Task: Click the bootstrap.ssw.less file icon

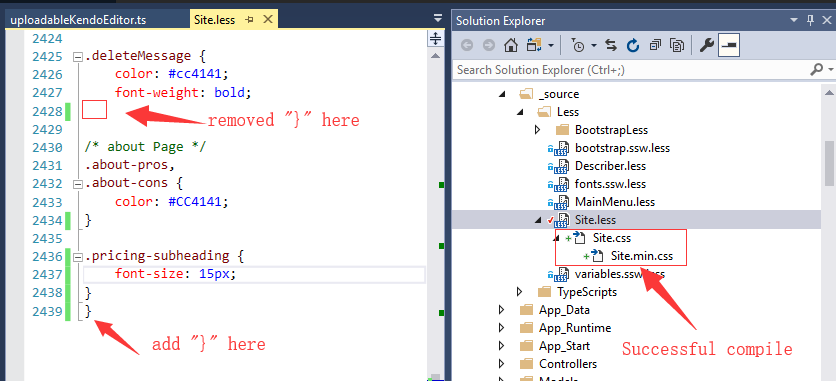Action: tap(561, 149)
